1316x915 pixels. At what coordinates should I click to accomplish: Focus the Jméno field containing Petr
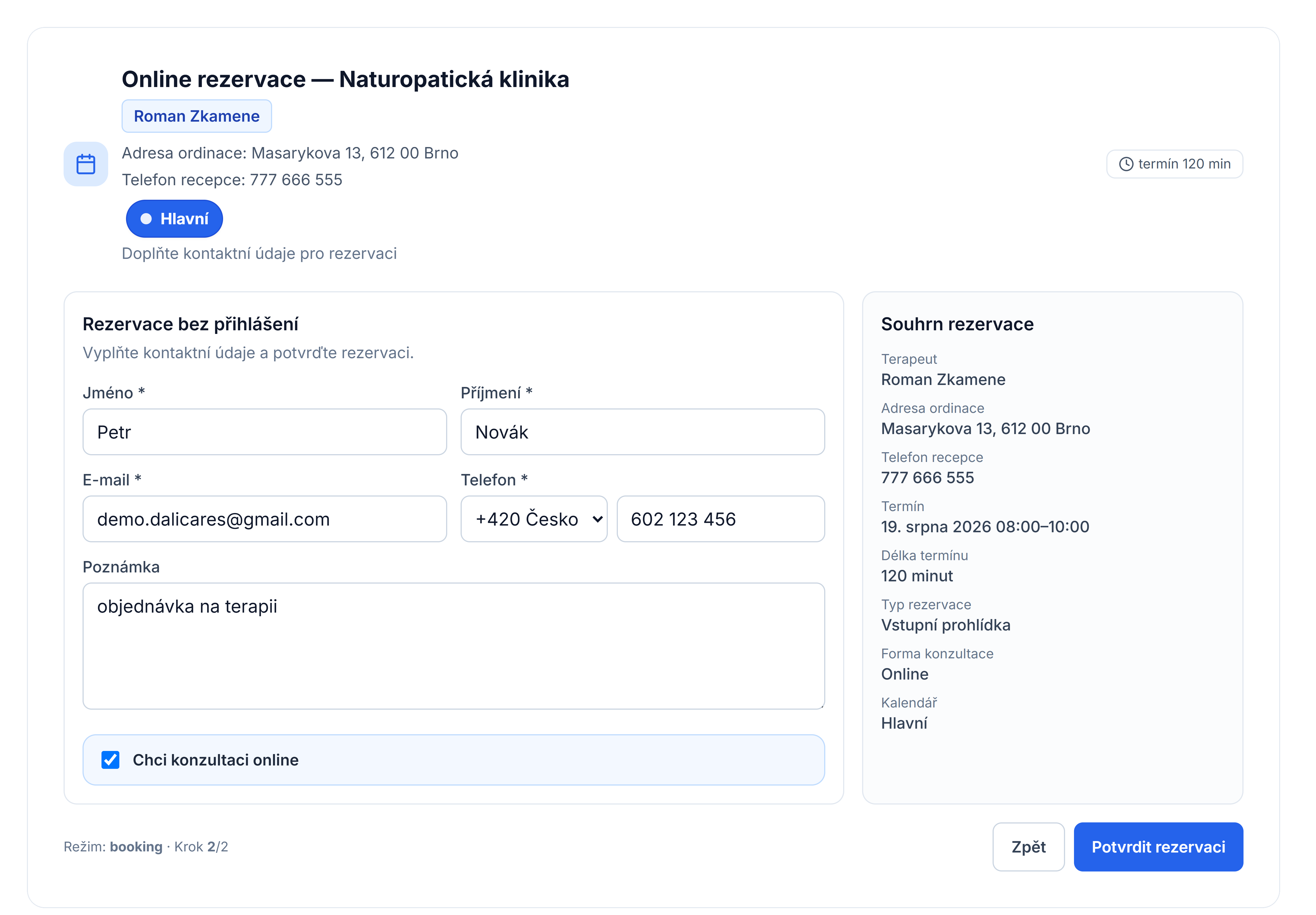point(265,432)
